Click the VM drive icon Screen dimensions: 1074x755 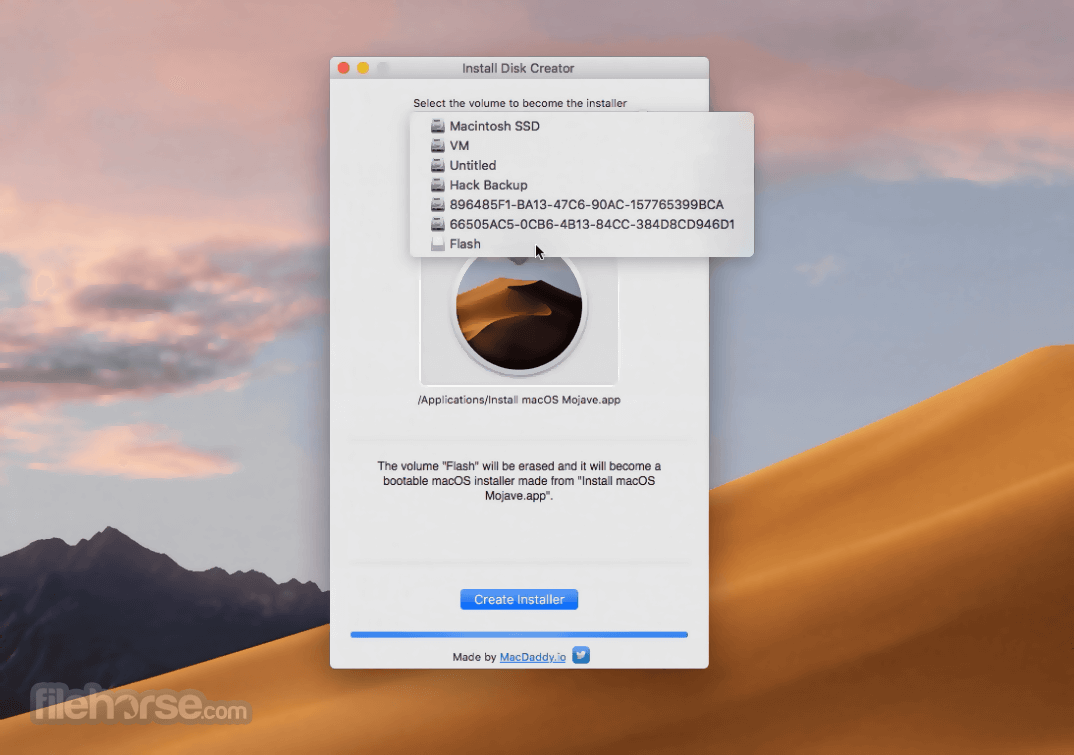438,146
